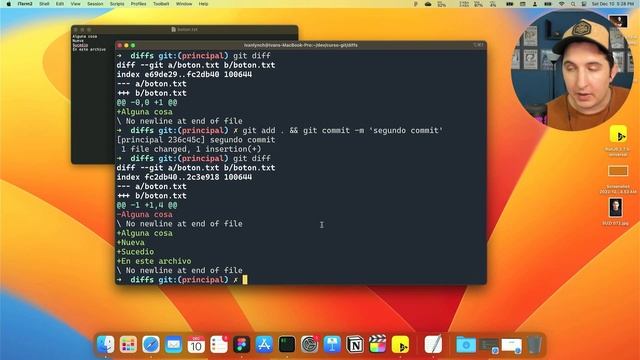Open the Shell menu

click(44, 4)
